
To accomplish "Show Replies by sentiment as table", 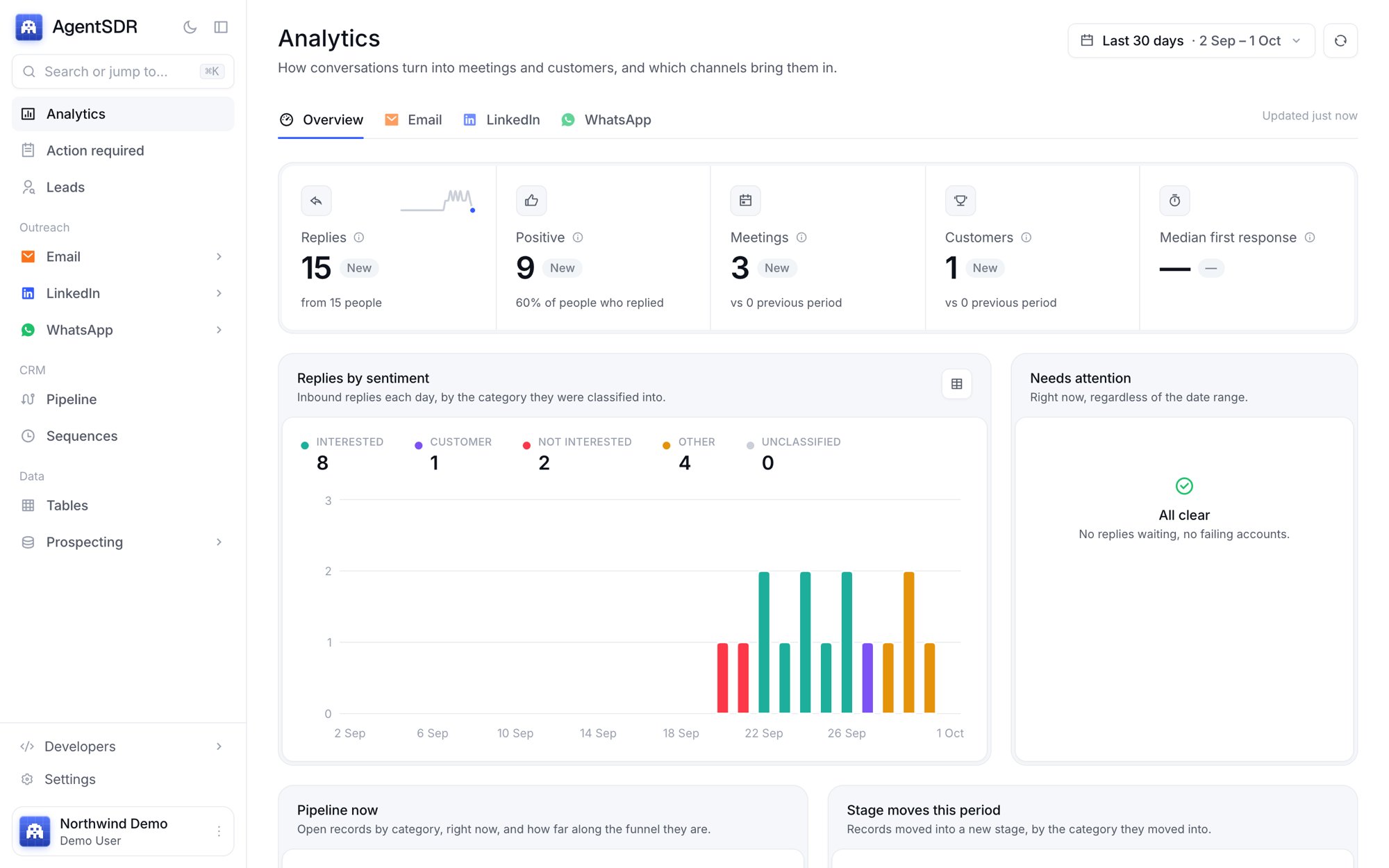I will pyautogui.click(x=956, y=384).
